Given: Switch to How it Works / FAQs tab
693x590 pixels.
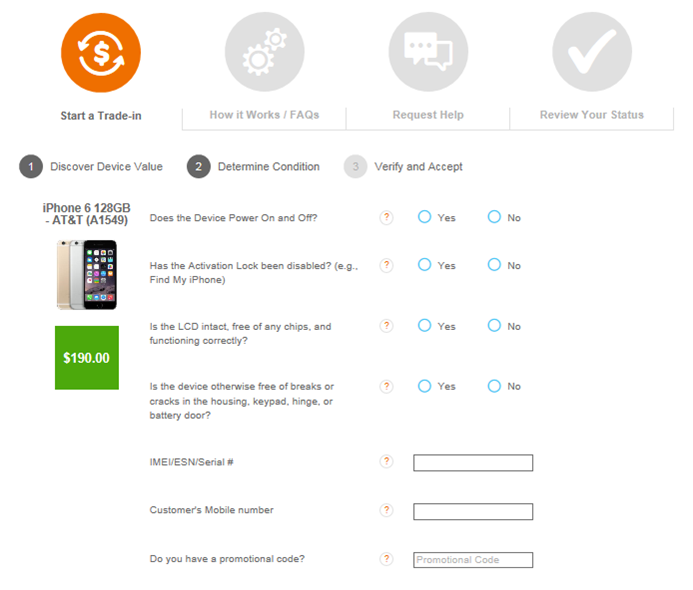Looking at the screenshot, I should click(x=264, y=115).
